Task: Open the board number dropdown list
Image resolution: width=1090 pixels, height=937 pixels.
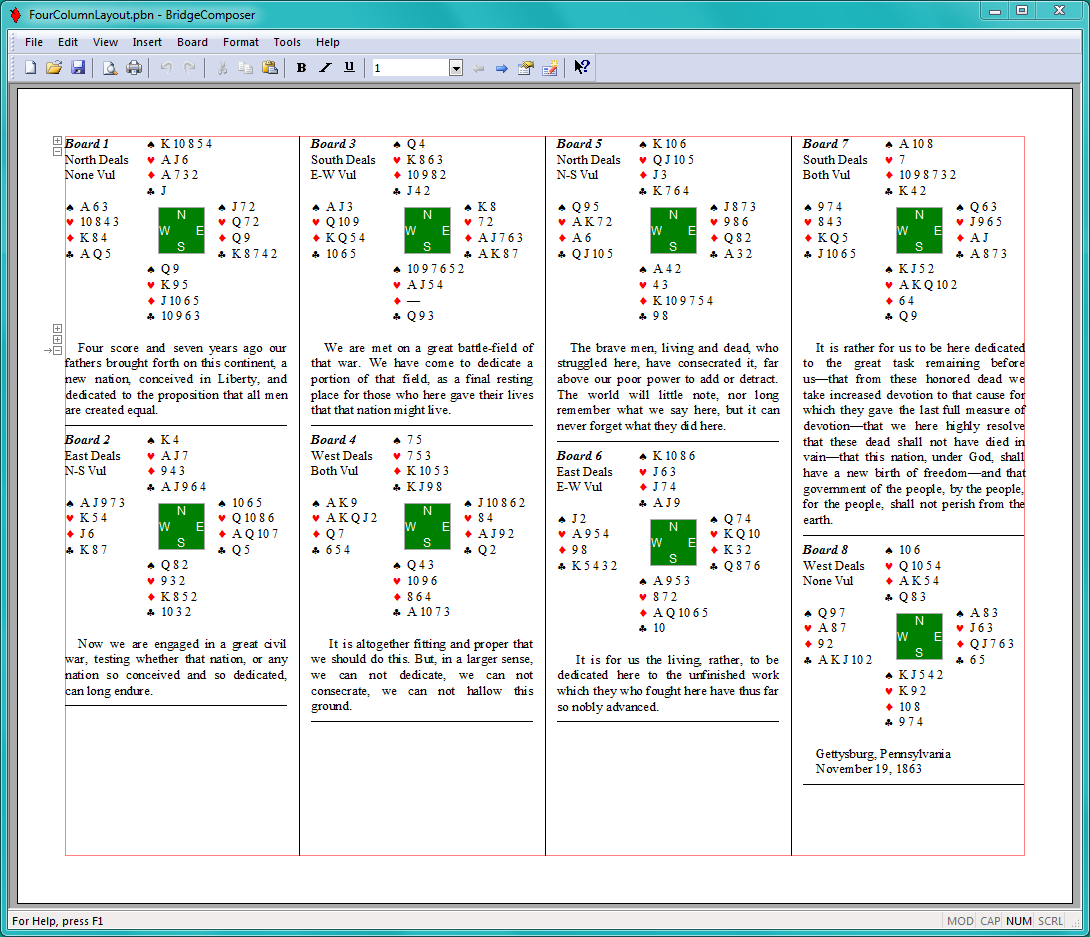Action: point(456,68)
